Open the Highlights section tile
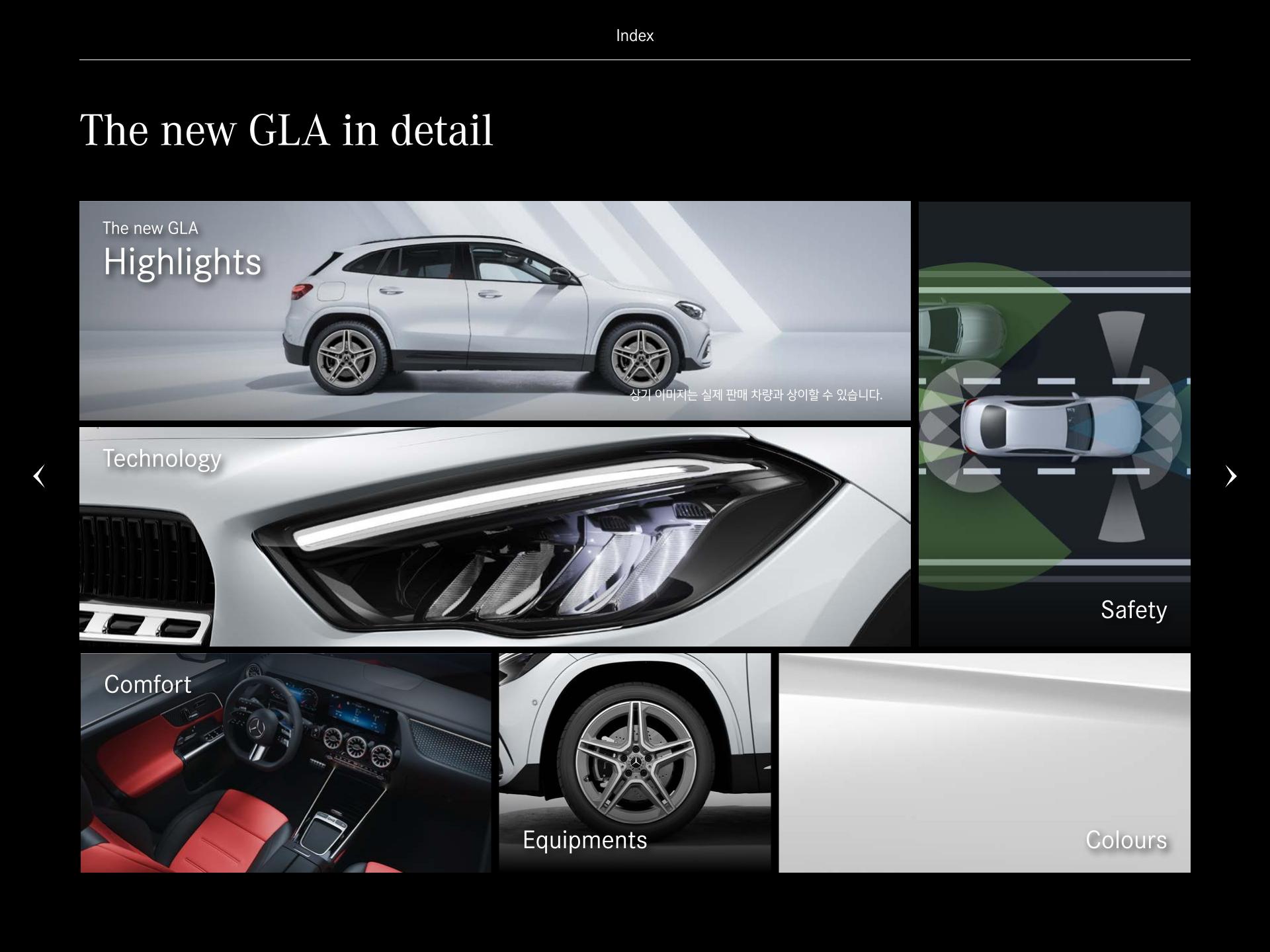The image size is (1270, 952). coord(495,311)
